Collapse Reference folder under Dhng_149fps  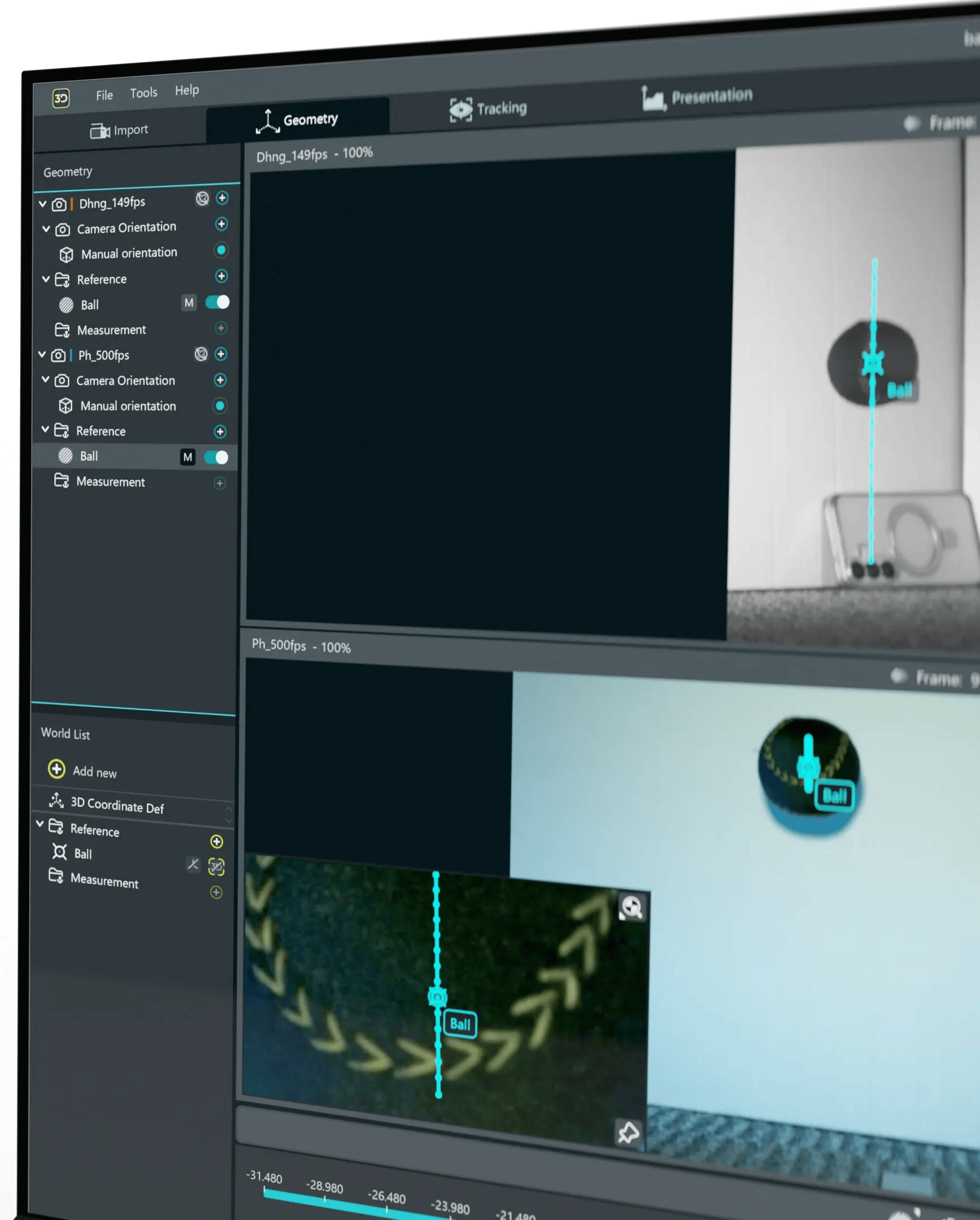tap(46, 279)
